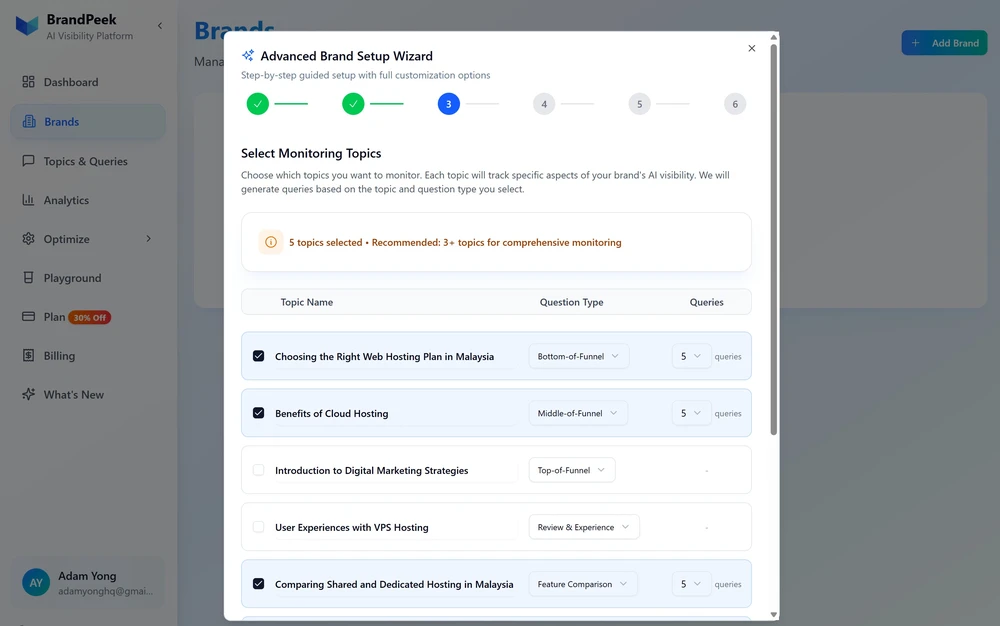Uncheck Choosing the Right Web Hosting Plan topic
Image resolution: width=1000 pixels, height=626 pixels.
point(258,356)
